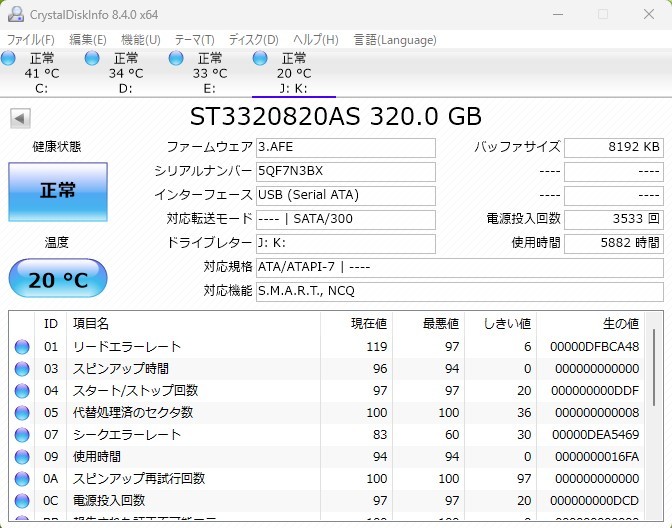672x528 pixels.
Task: Click status orb for シークエラーレート row
Action: pos(22,435)
